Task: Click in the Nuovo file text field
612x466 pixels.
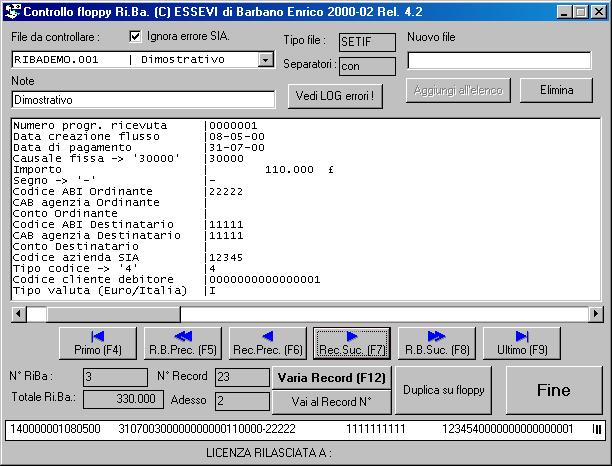Action: click(499, 60)
